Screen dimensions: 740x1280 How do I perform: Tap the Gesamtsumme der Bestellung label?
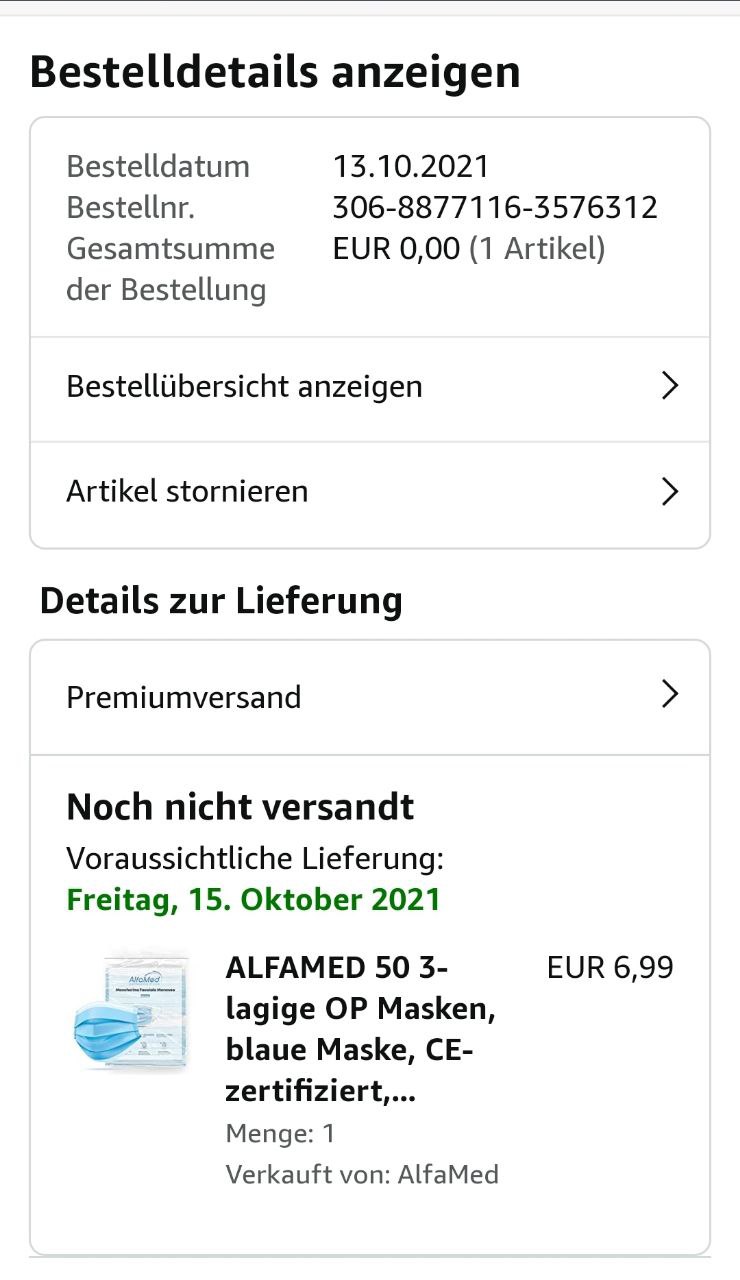pyautogui.click(x=170, y=269)
